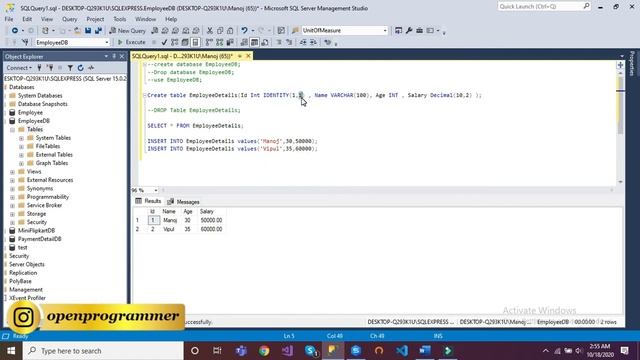Expand the FileTables folder
The image size is (640, 360).
pyautogui.click(x=21, y=147)
